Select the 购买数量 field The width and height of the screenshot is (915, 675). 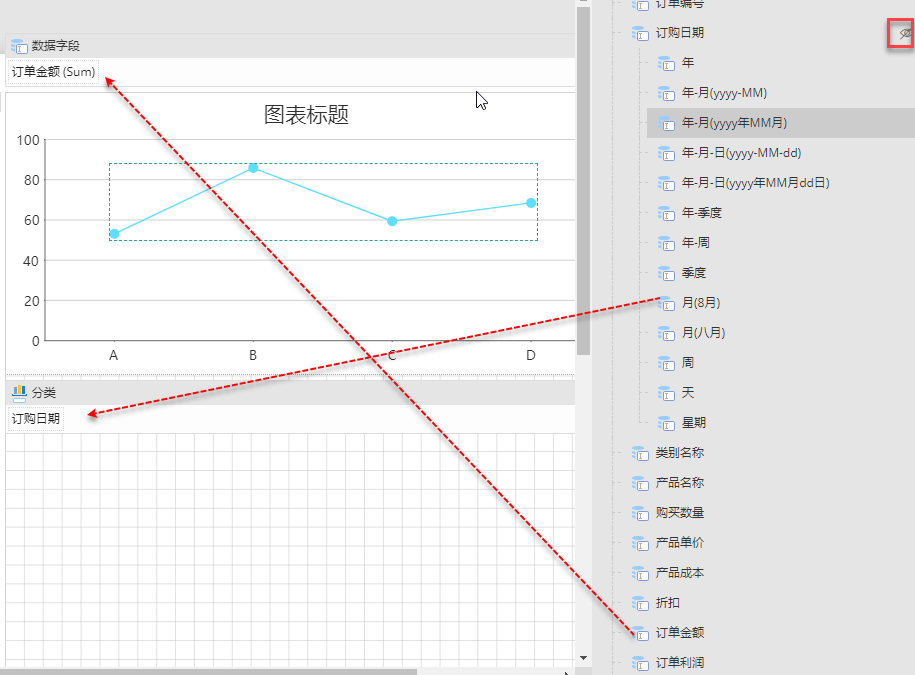679,513
